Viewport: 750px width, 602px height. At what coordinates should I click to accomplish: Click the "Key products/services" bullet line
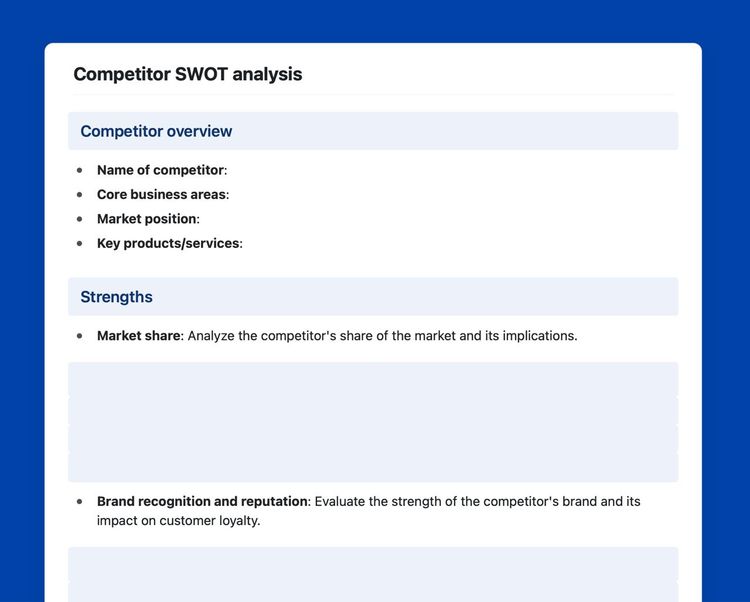[169, 243]
